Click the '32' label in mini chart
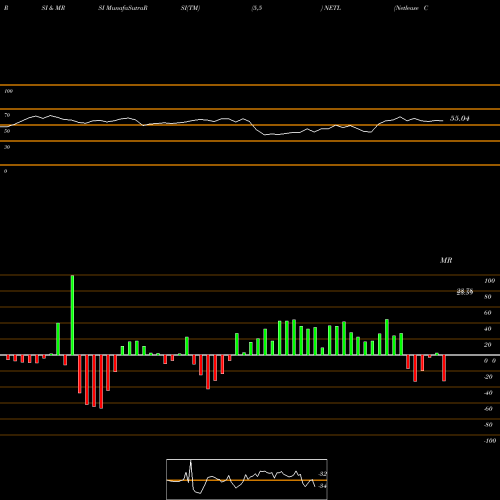Image resolution: width=500 pixels, height=500 pixels. [x=322, y=474]
